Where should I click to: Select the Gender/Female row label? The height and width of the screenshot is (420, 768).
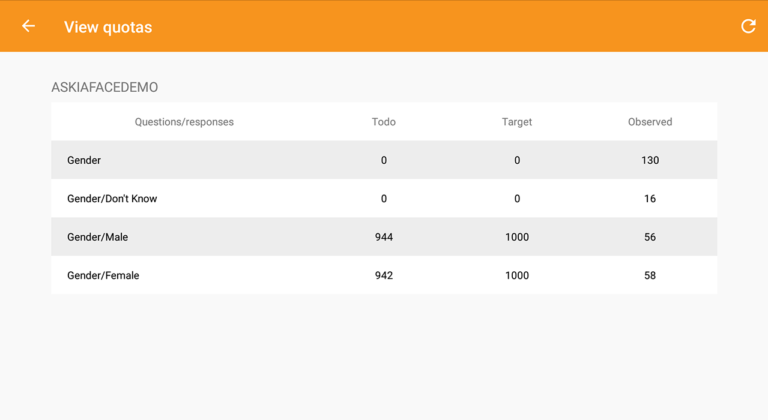click(x=103, y=275)
